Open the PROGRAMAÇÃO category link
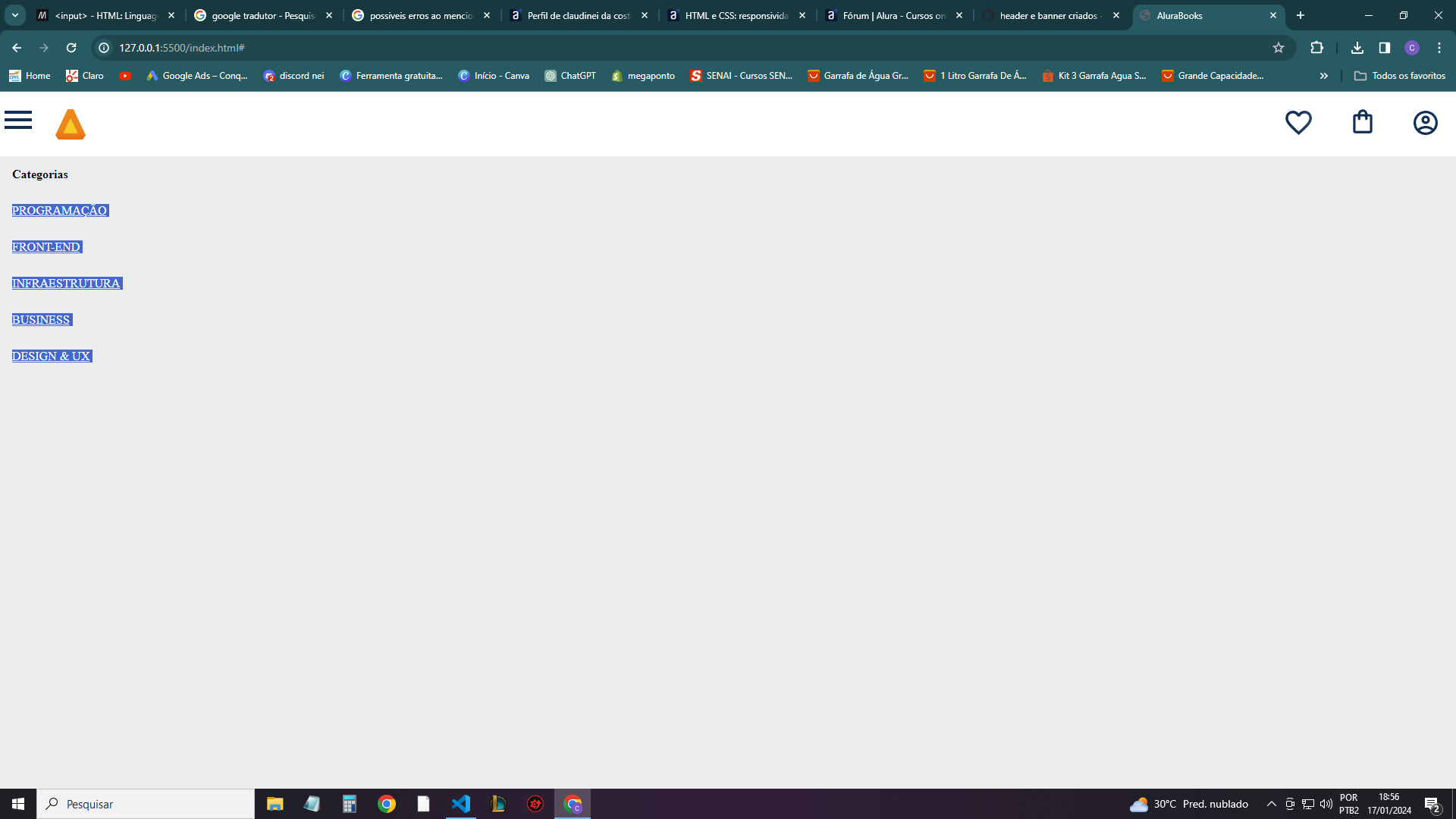The image size is (1456, 819). [x=60, y=211]
